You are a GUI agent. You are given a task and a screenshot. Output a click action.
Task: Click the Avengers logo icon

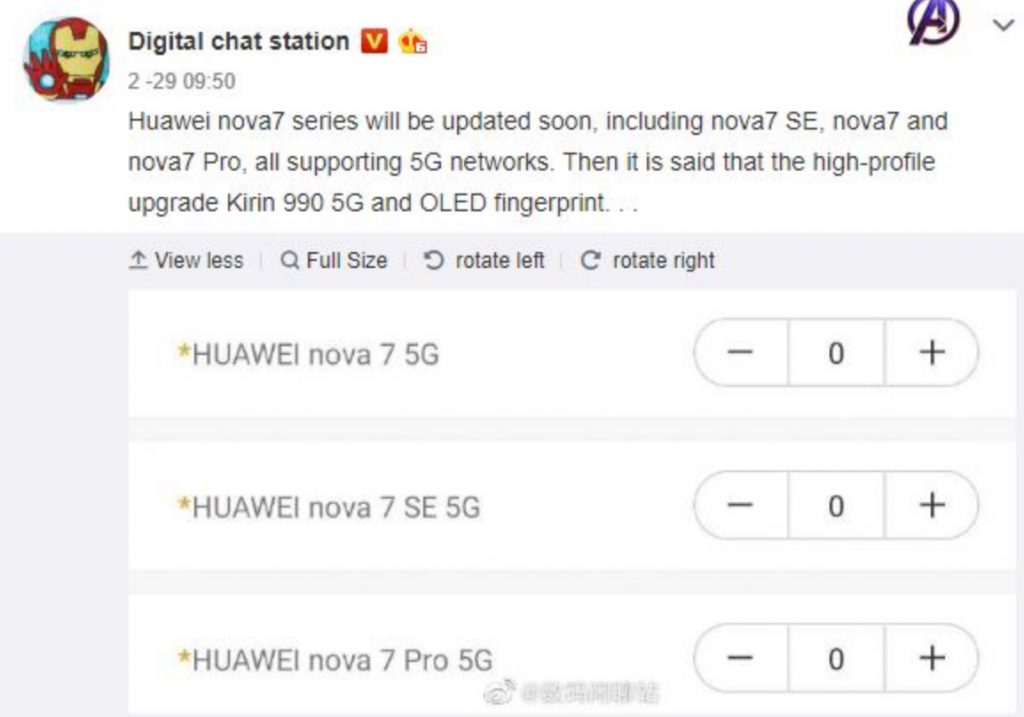933,22
